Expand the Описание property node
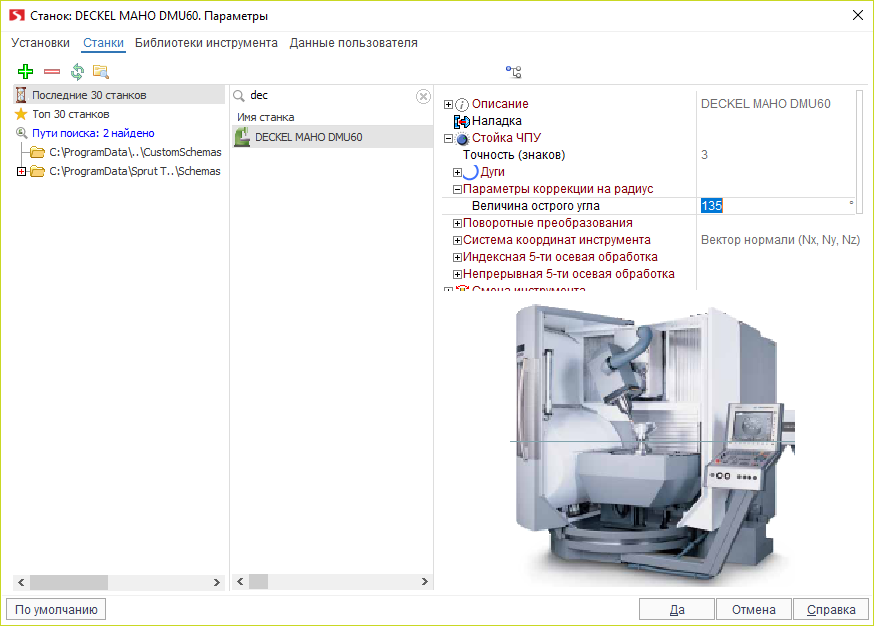 click(448, 104)
